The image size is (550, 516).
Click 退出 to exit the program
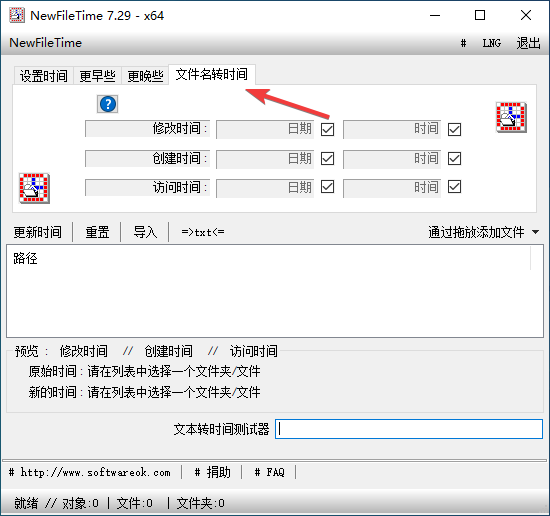[528, 43]
